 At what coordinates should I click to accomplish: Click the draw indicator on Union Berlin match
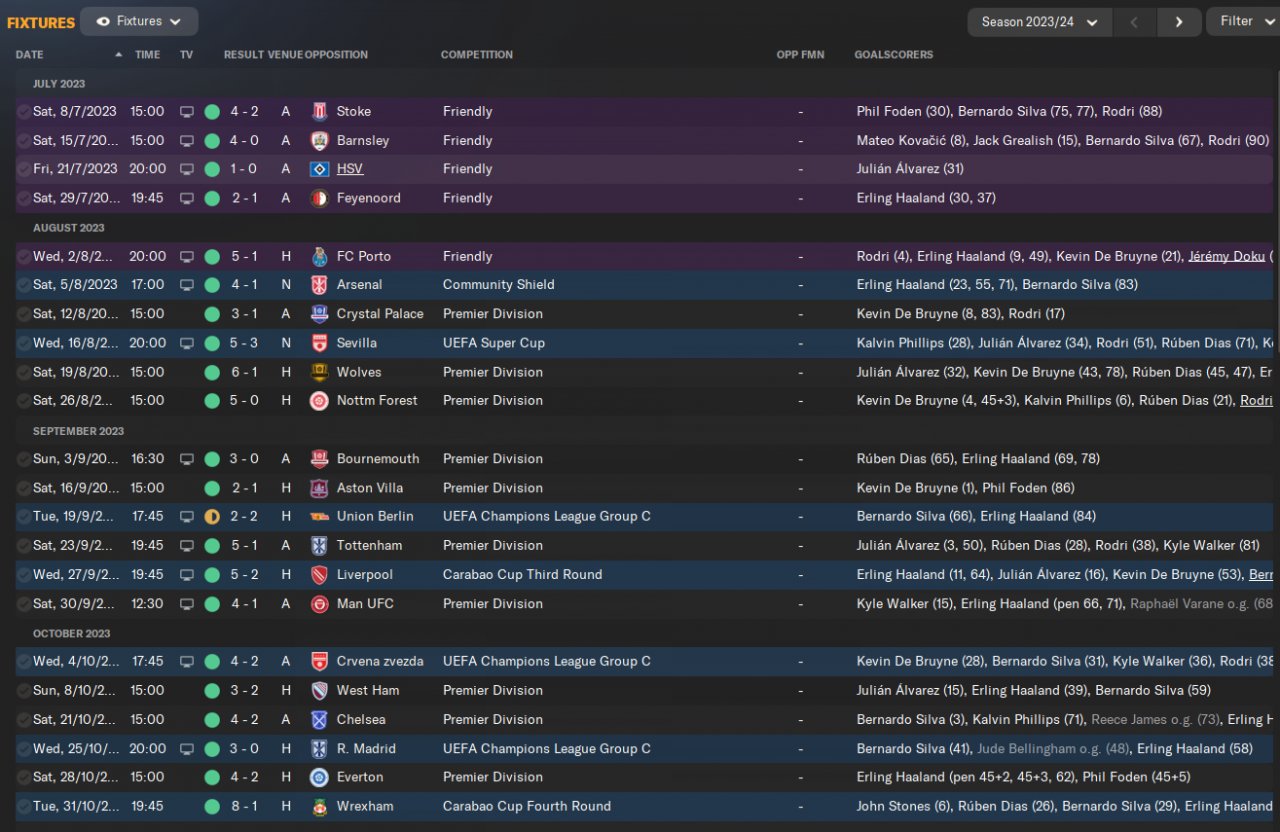212,517
